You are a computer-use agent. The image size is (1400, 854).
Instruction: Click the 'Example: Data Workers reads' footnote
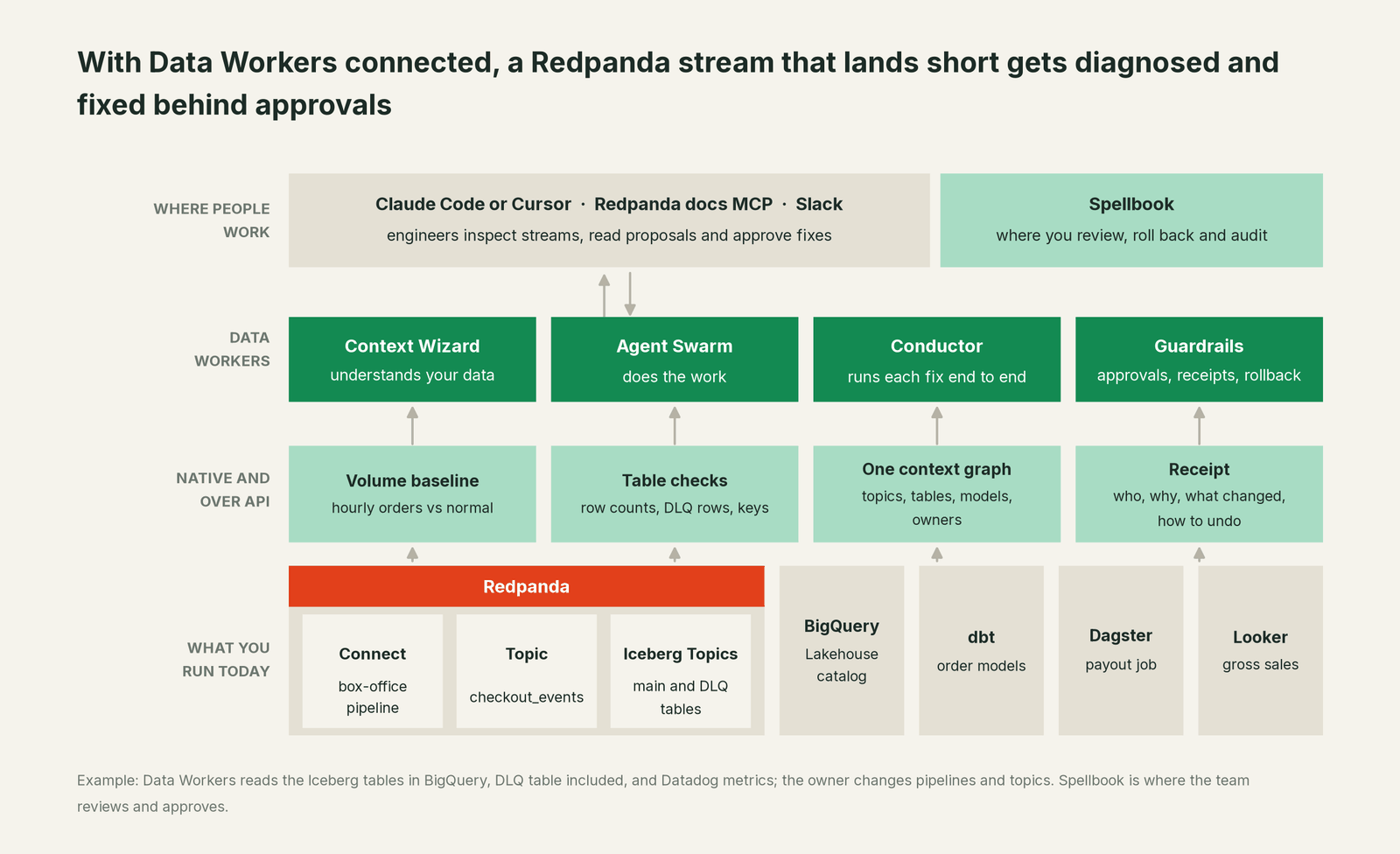coord(663,793)
